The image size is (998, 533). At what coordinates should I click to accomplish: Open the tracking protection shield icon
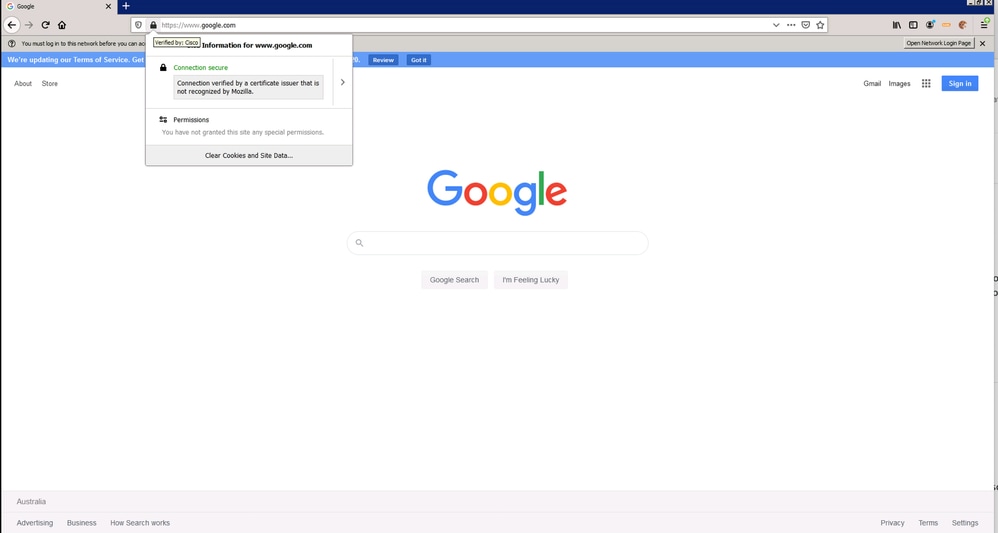138,25
